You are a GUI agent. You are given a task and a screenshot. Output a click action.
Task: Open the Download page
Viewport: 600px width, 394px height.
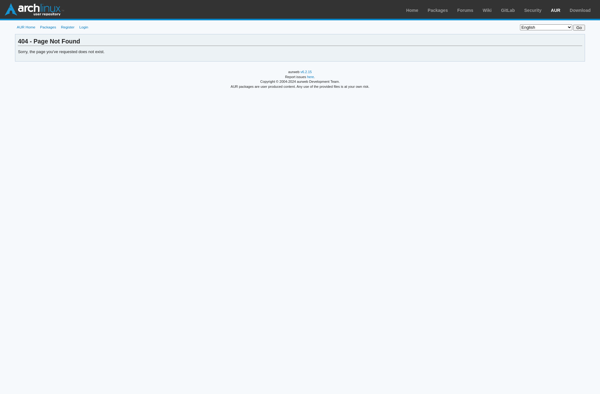tap(580, 10)
